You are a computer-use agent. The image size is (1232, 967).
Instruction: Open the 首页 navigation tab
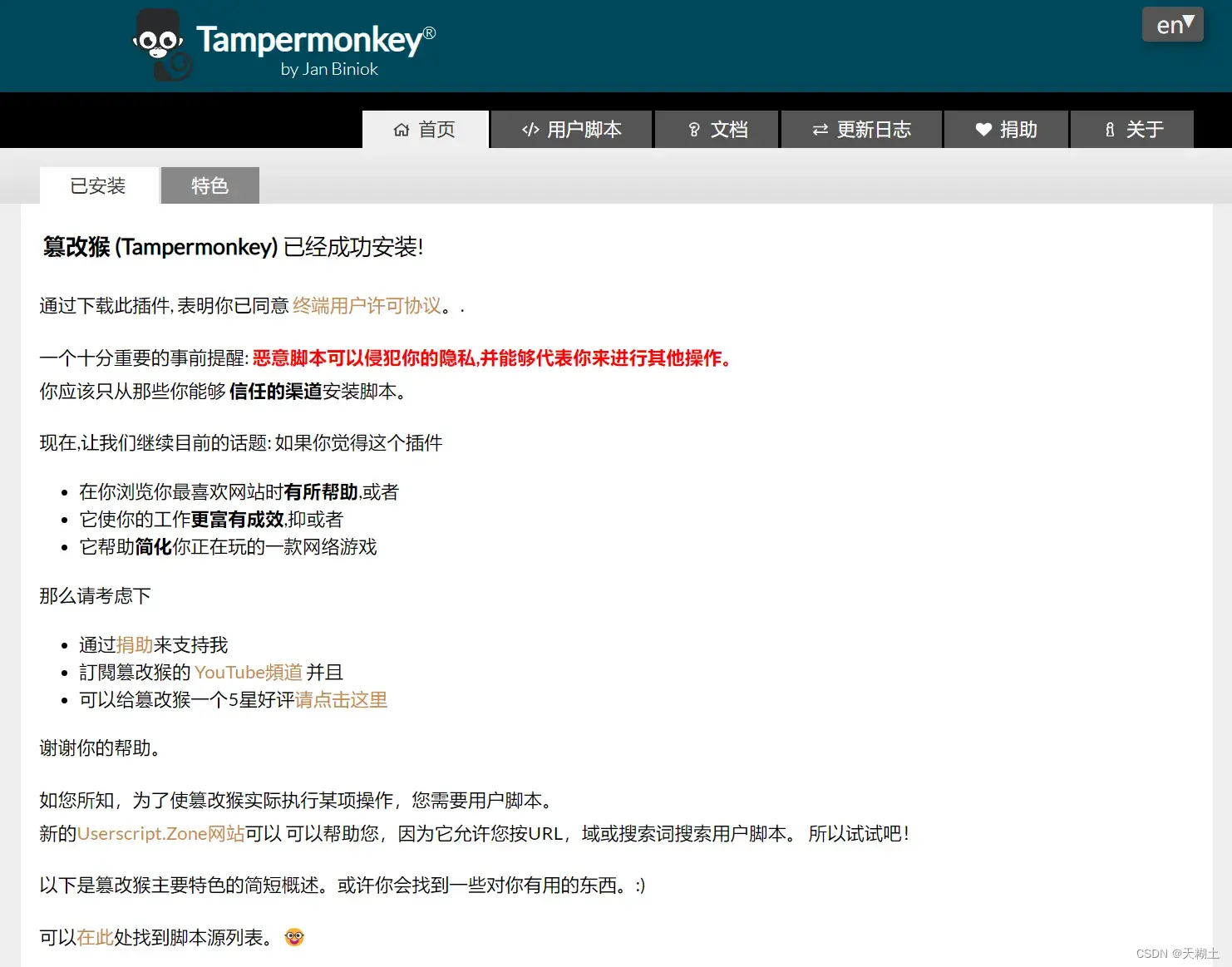(425, 130)
